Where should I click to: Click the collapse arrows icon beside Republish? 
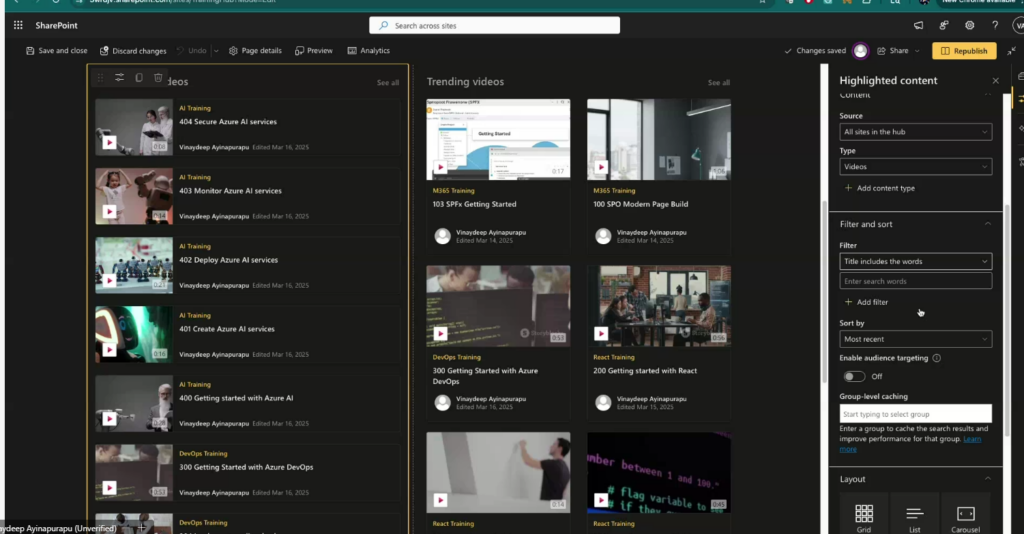point(1012,51)
